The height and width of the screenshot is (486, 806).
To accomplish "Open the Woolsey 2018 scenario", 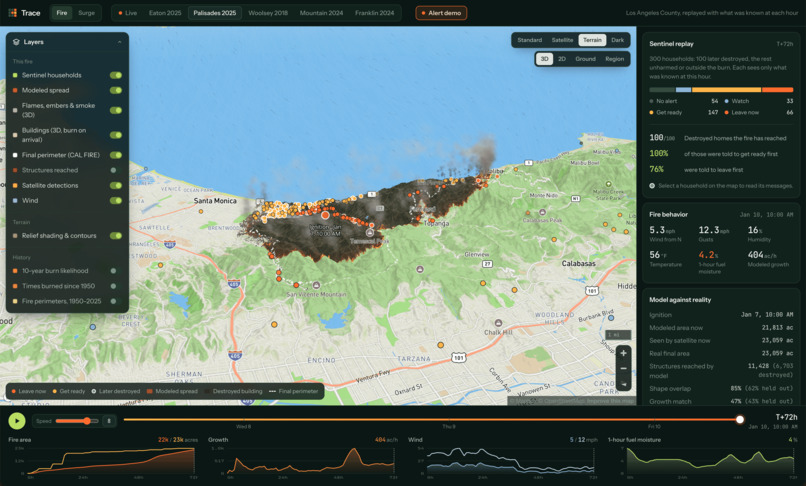I will click(268, 13).
